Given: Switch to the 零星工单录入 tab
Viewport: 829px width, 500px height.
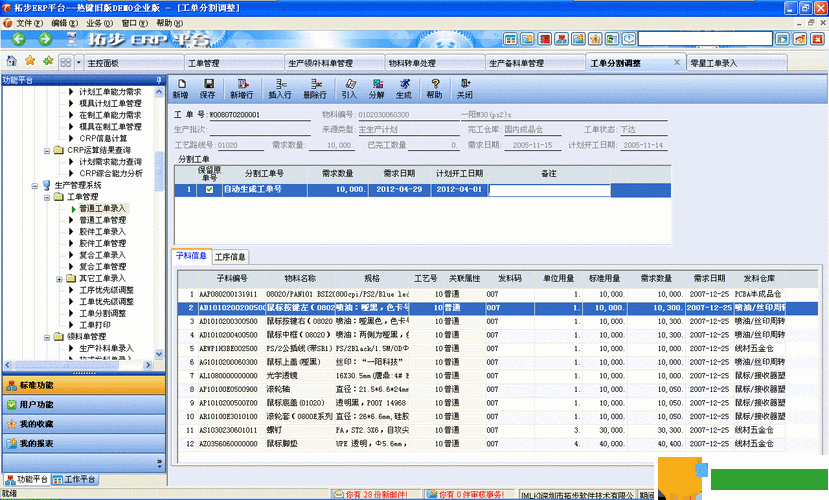Looking at the screenshot, I should pyautogui.click(x=737, y=63).
